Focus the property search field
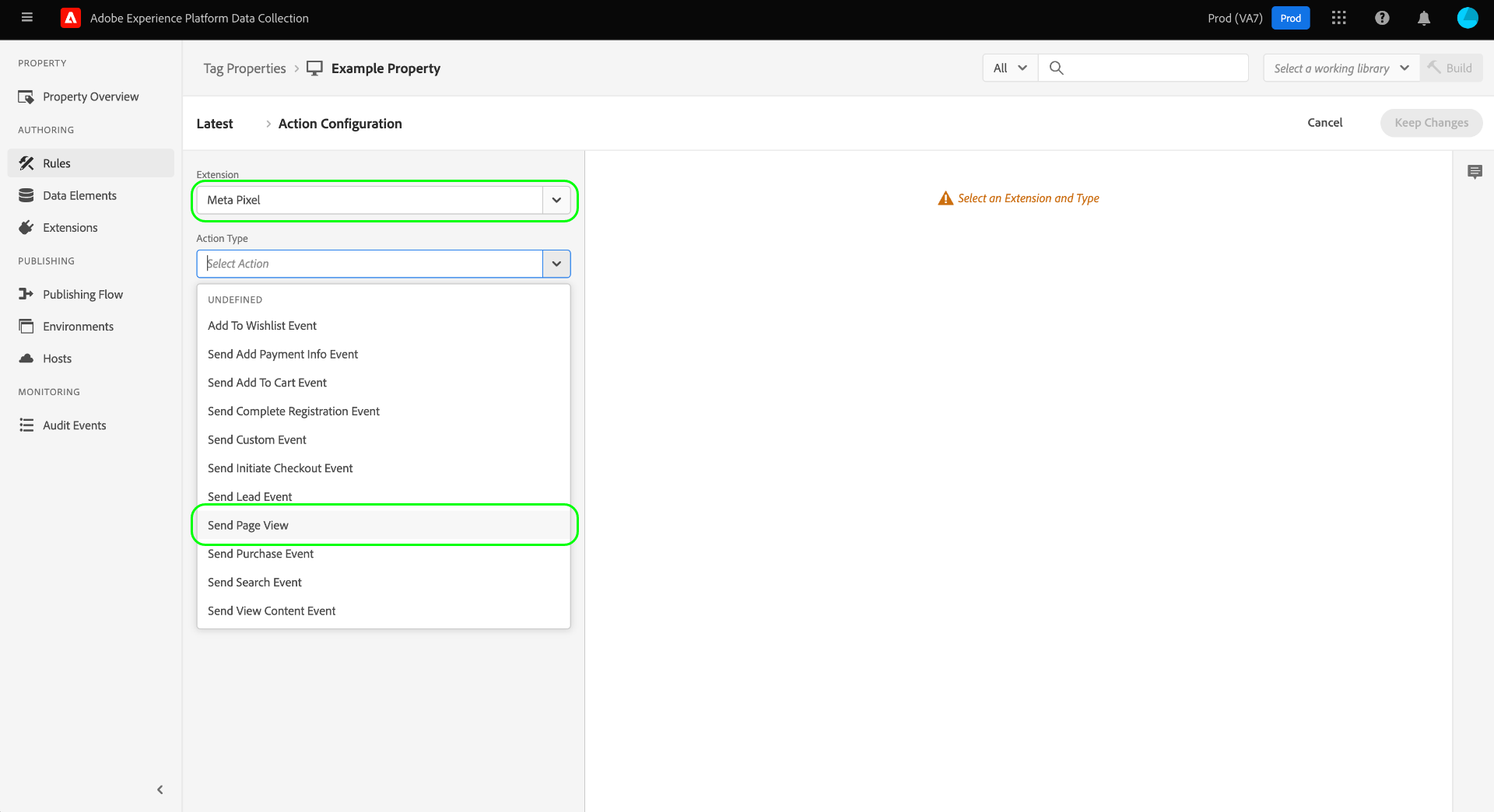1494x812 pixels. (1143, 68)
